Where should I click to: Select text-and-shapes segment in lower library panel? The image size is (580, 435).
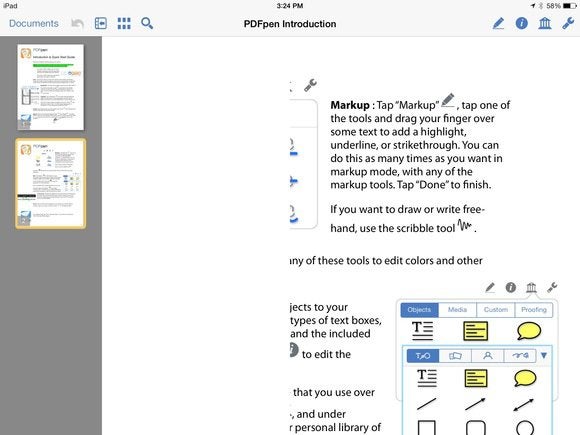[423, 355]
